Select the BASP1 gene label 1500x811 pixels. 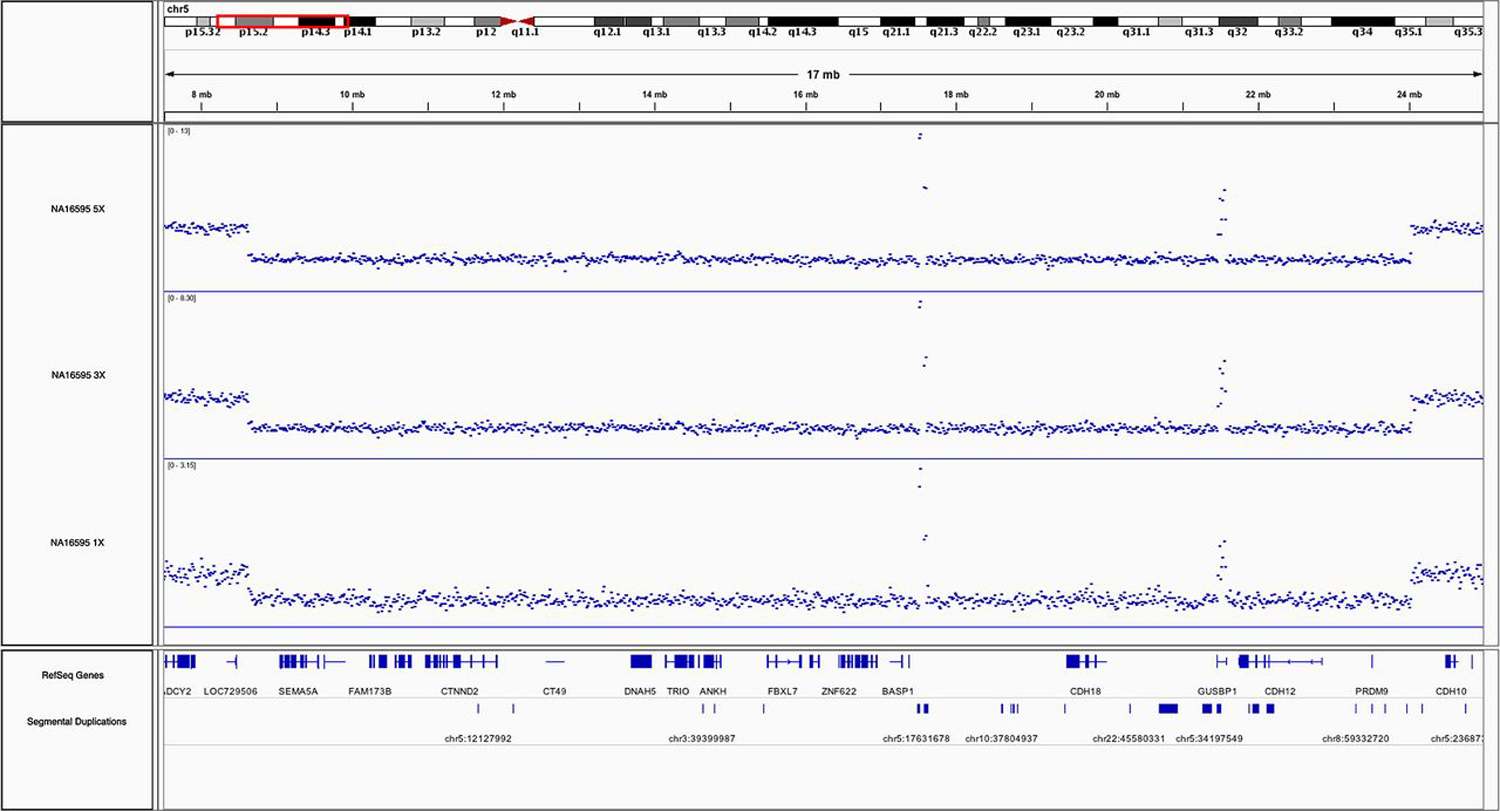[898, 690]
